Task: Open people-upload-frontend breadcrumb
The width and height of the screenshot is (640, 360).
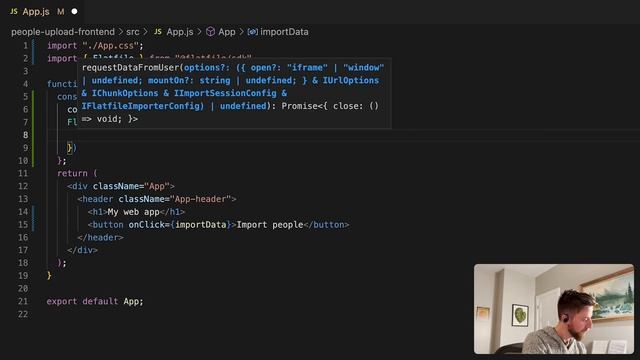Action: 63,32
